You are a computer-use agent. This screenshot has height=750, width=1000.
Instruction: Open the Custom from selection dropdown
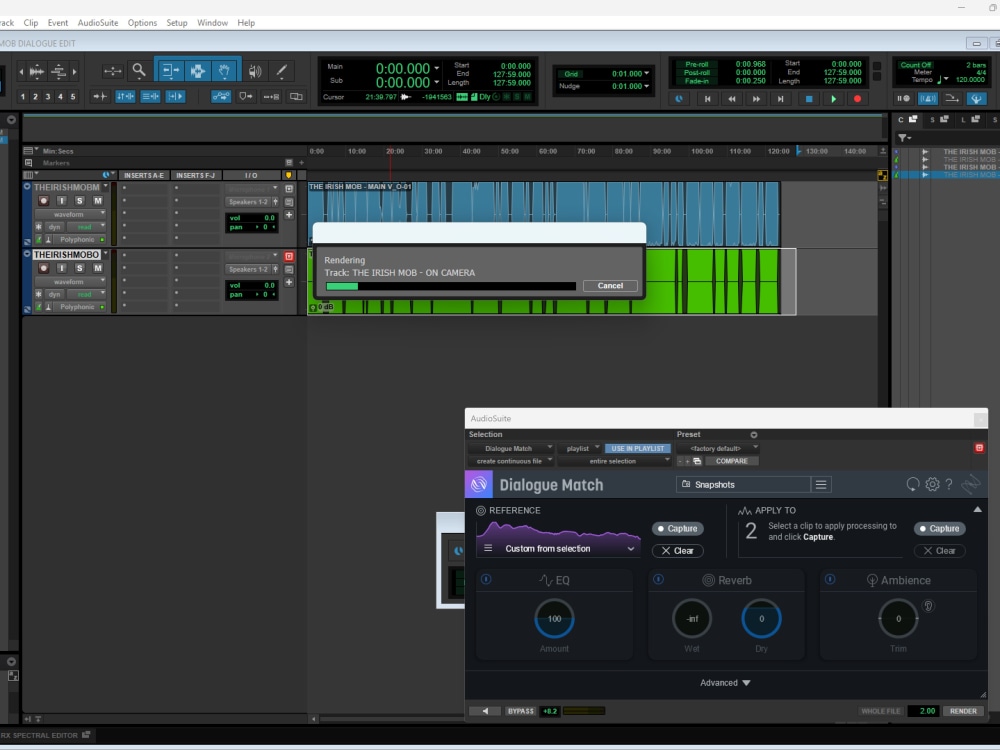click(x=559, y=548)
